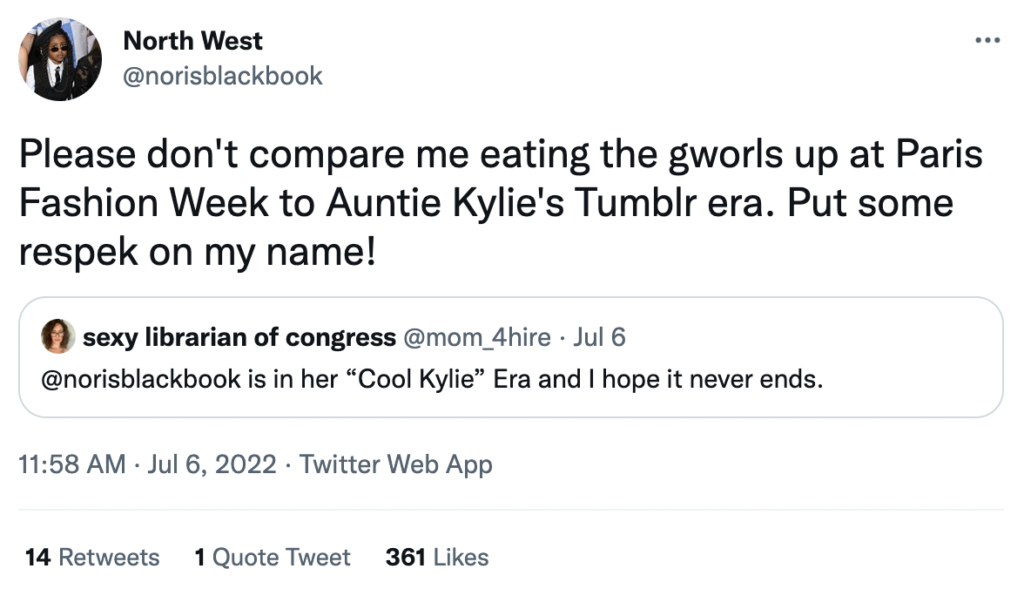Open the three-dot more options menu
1024x589 pixels.
point(986,41)
